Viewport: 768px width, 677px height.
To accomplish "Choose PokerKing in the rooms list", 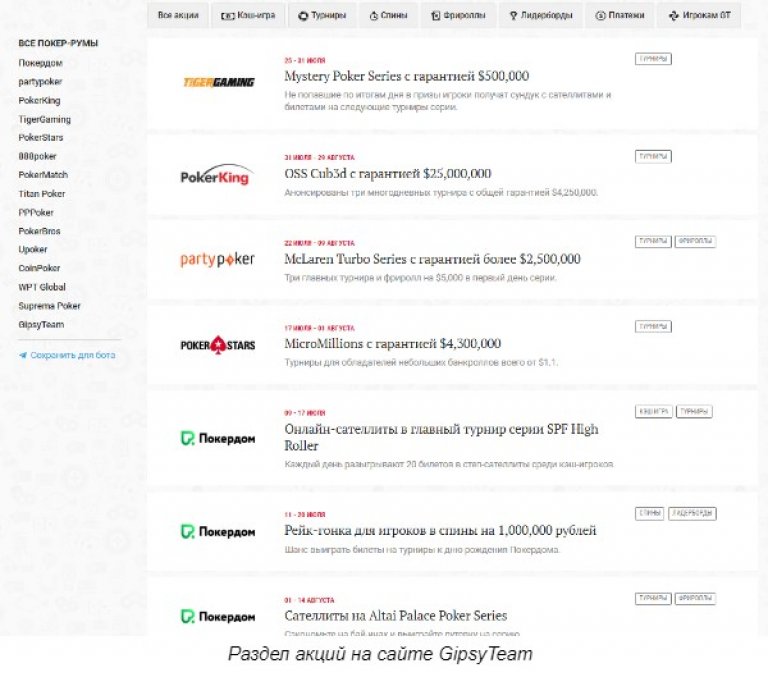I will click(39, 100).
